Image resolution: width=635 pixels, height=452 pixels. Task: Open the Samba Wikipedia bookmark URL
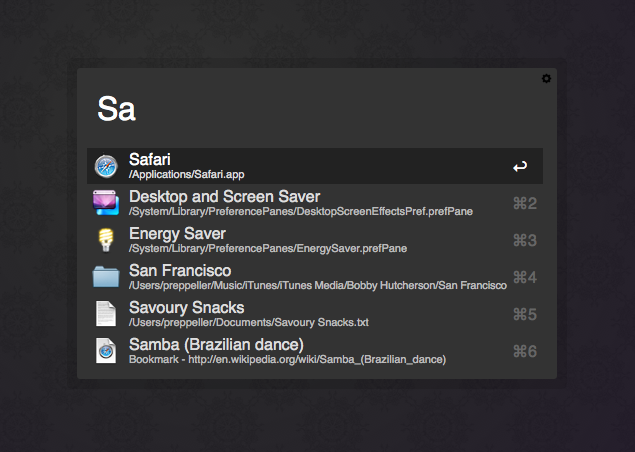(287, 359)
